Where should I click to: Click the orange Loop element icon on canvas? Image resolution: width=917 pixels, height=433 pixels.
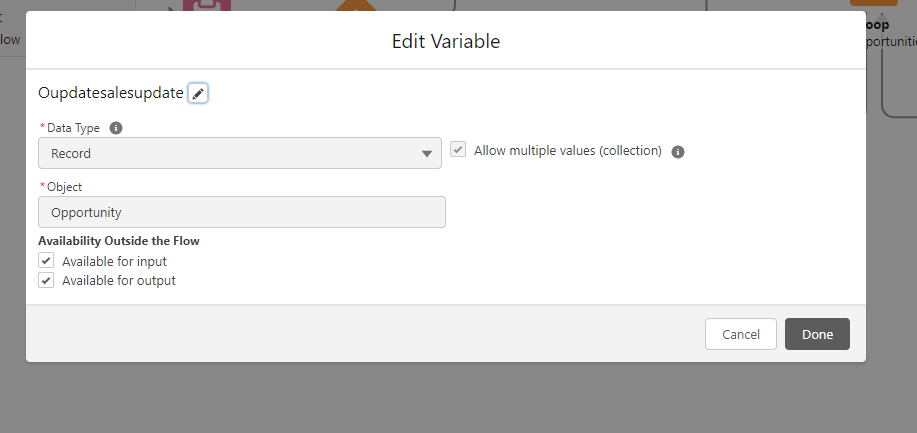coord(873,3)
